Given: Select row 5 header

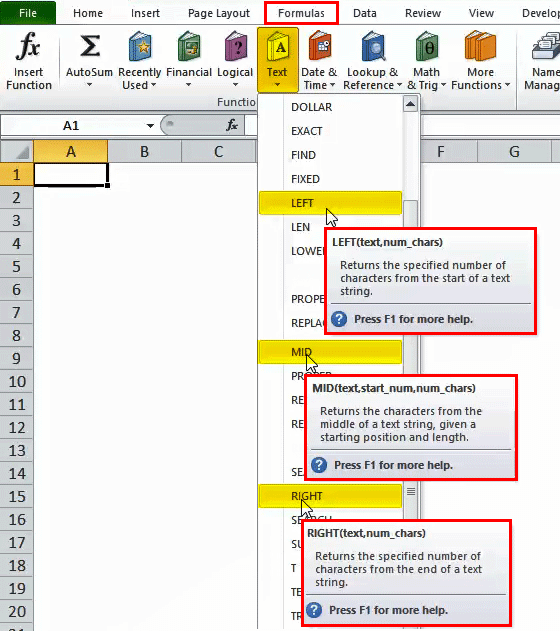Looking at the screenshot, I should click(x=16, y=266).
